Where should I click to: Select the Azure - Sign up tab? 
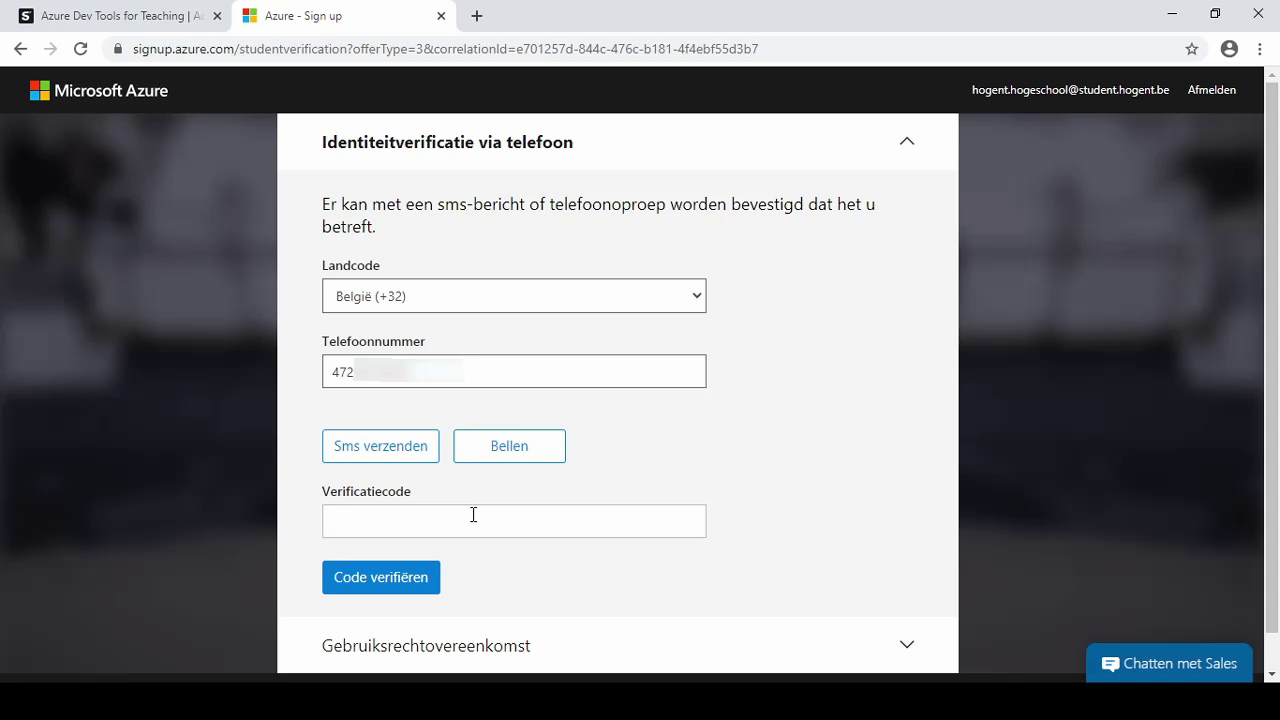342,16
